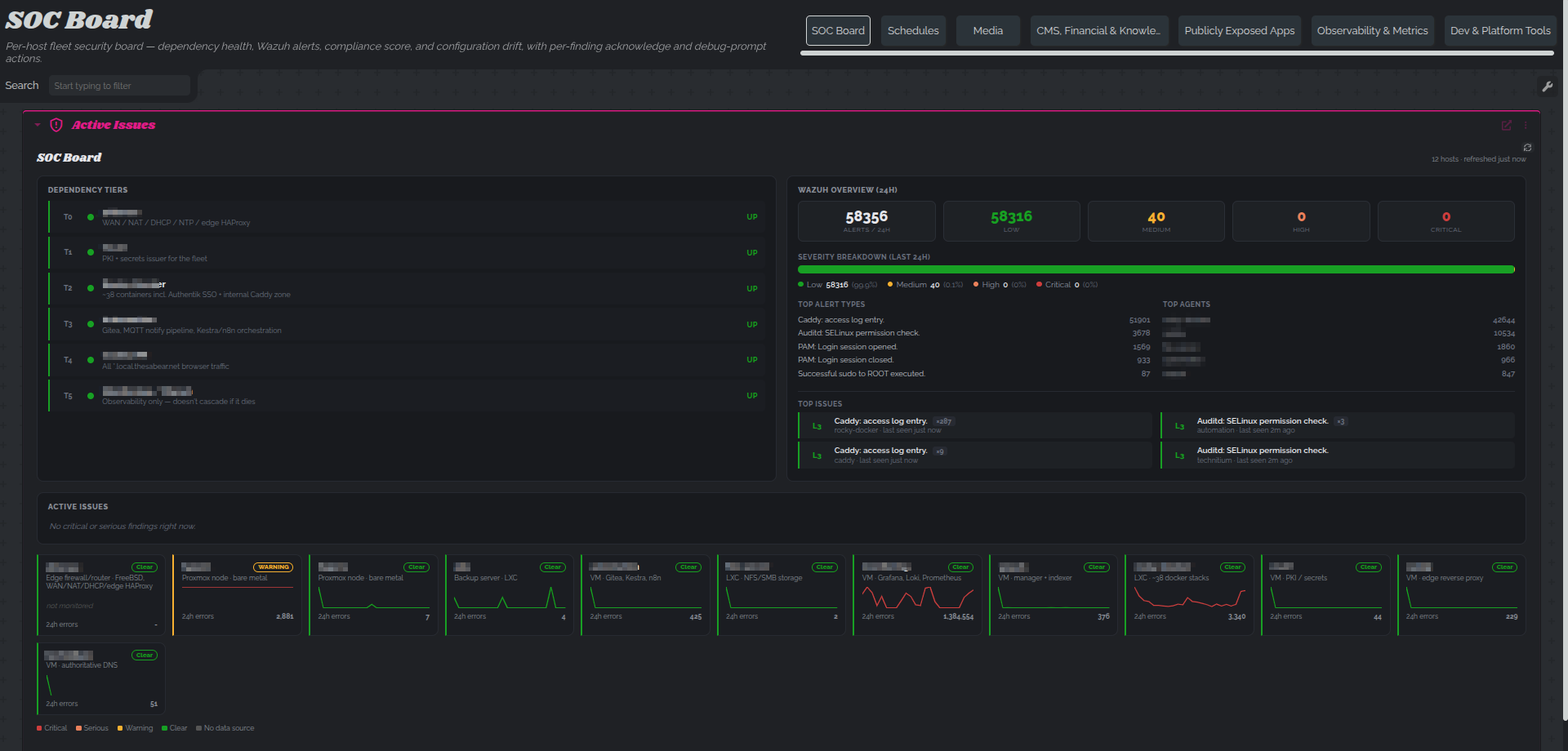Click the green status dot for tier T1

click(91, 252)
